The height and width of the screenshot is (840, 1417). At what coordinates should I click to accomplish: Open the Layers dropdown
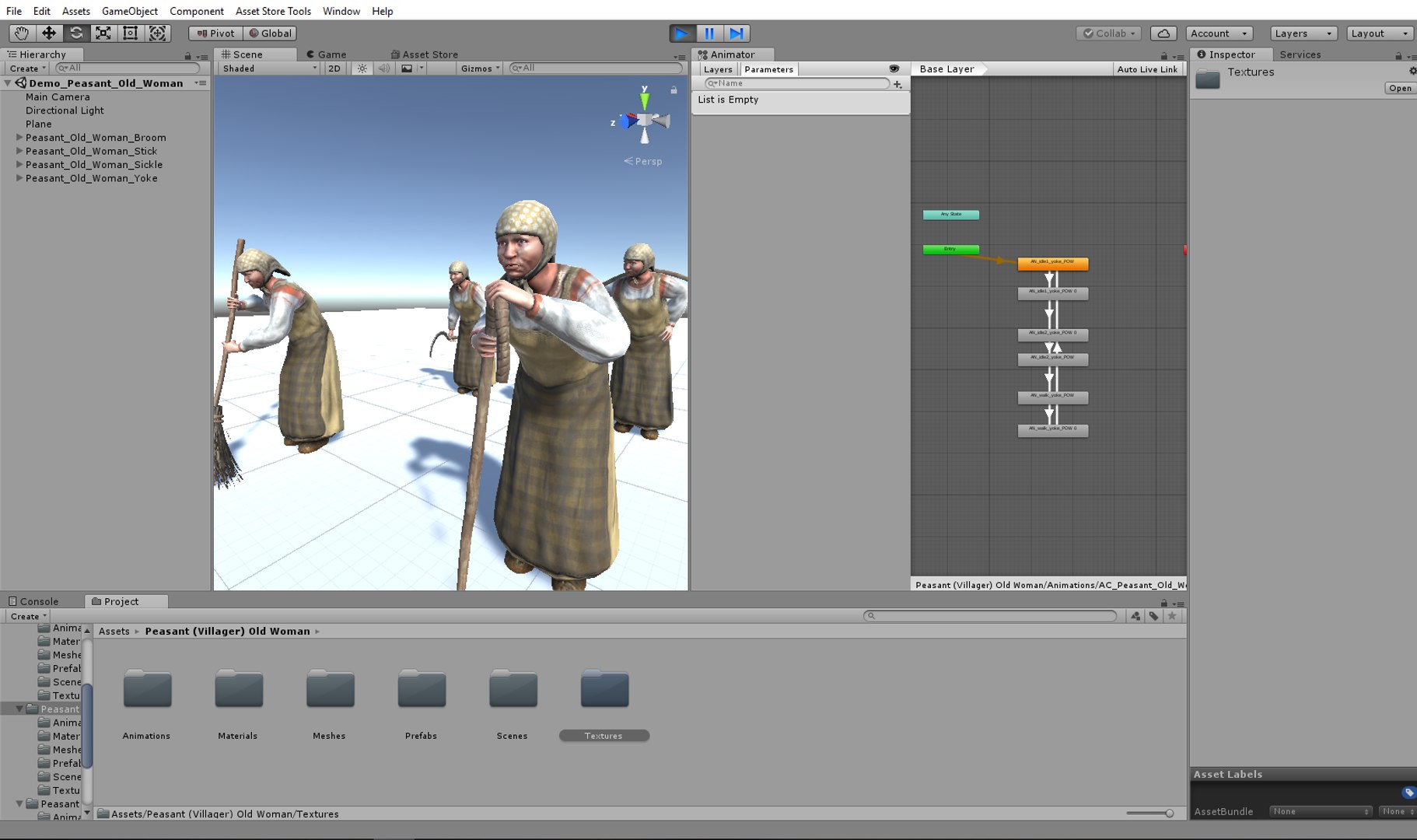click(x=1304, y=33)
